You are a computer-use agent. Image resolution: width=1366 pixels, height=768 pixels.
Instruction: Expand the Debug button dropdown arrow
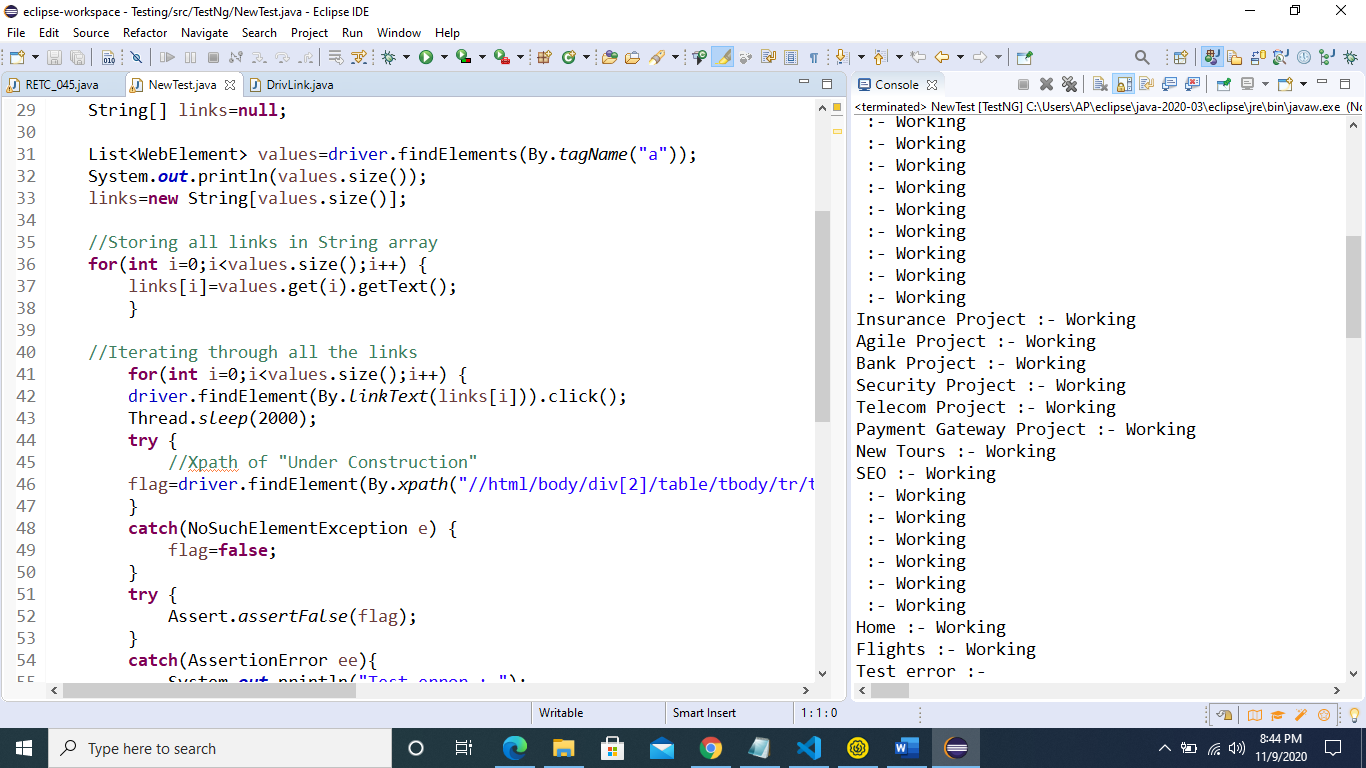click(406, 58)
